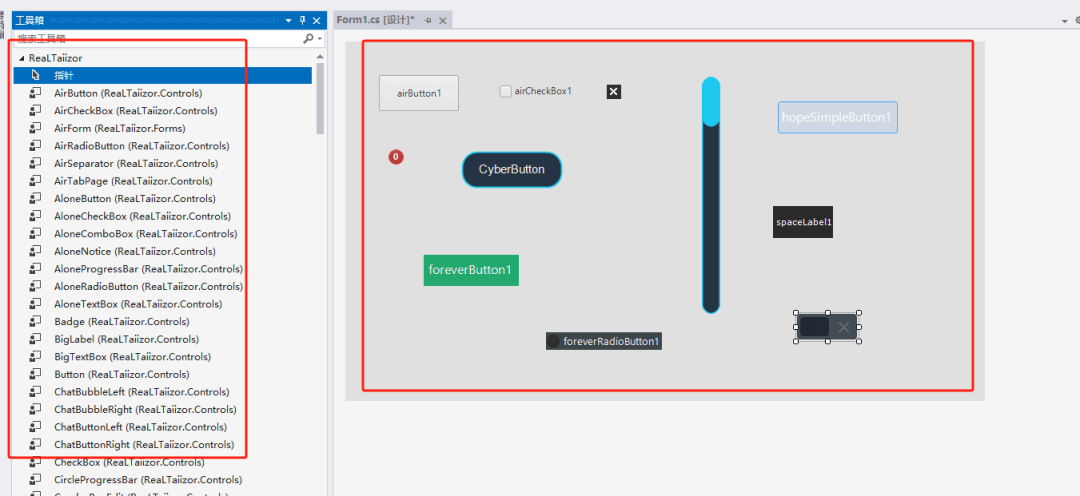This screenshot has width=1080, height=496.
Task: Click the cyan thumb of vertical slider
Action: click(711, 102)
